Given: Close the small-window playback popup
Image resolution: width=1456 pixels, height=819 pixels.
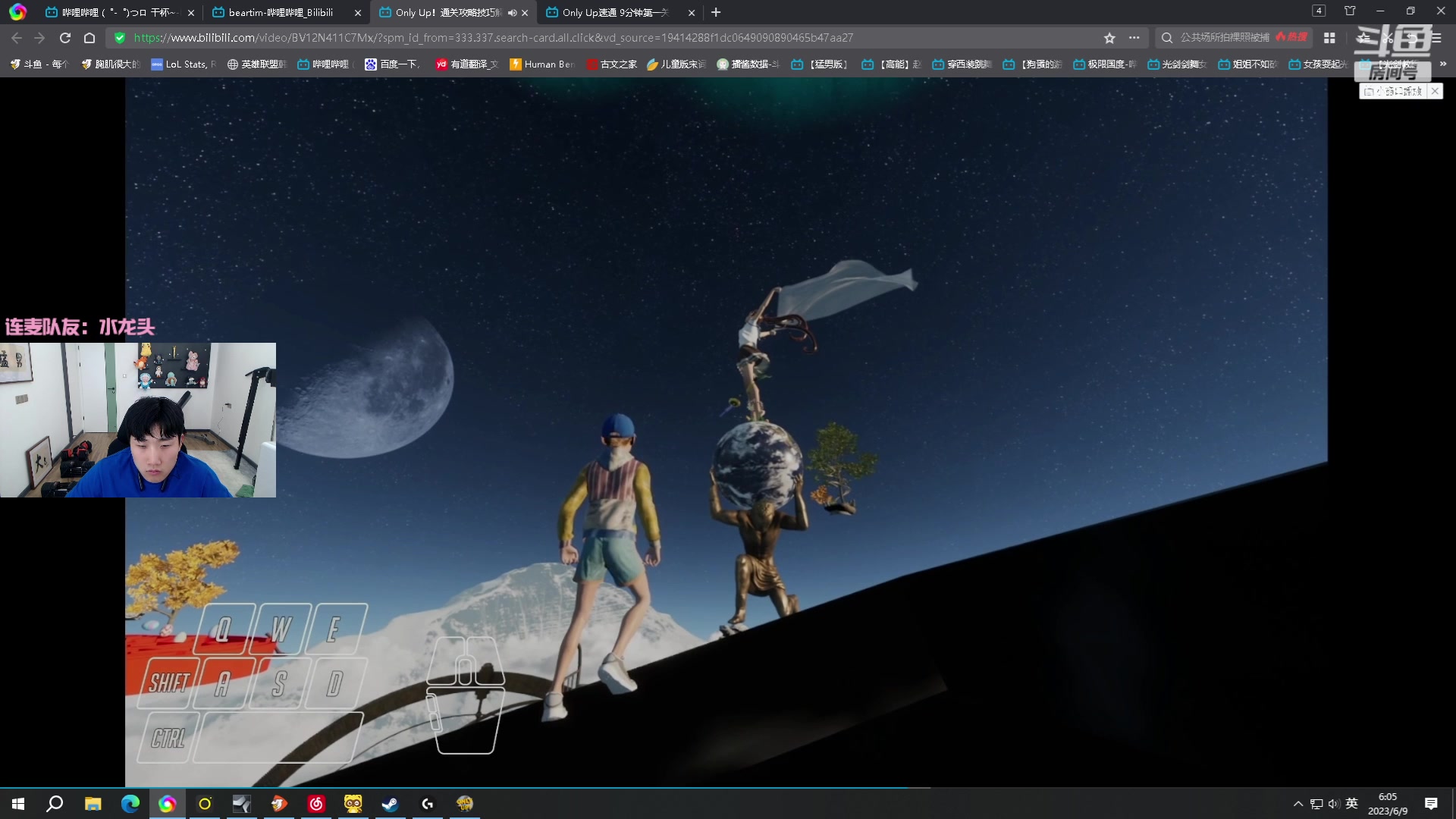Looking at the screenshot, I should [1435, 91].
